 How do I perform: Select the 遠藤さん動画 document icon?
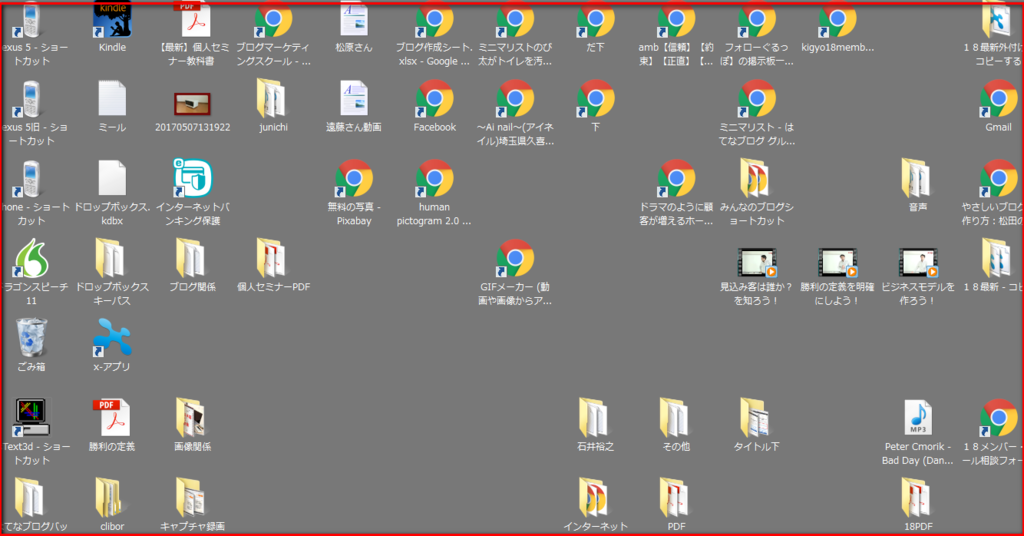point(354,99)
